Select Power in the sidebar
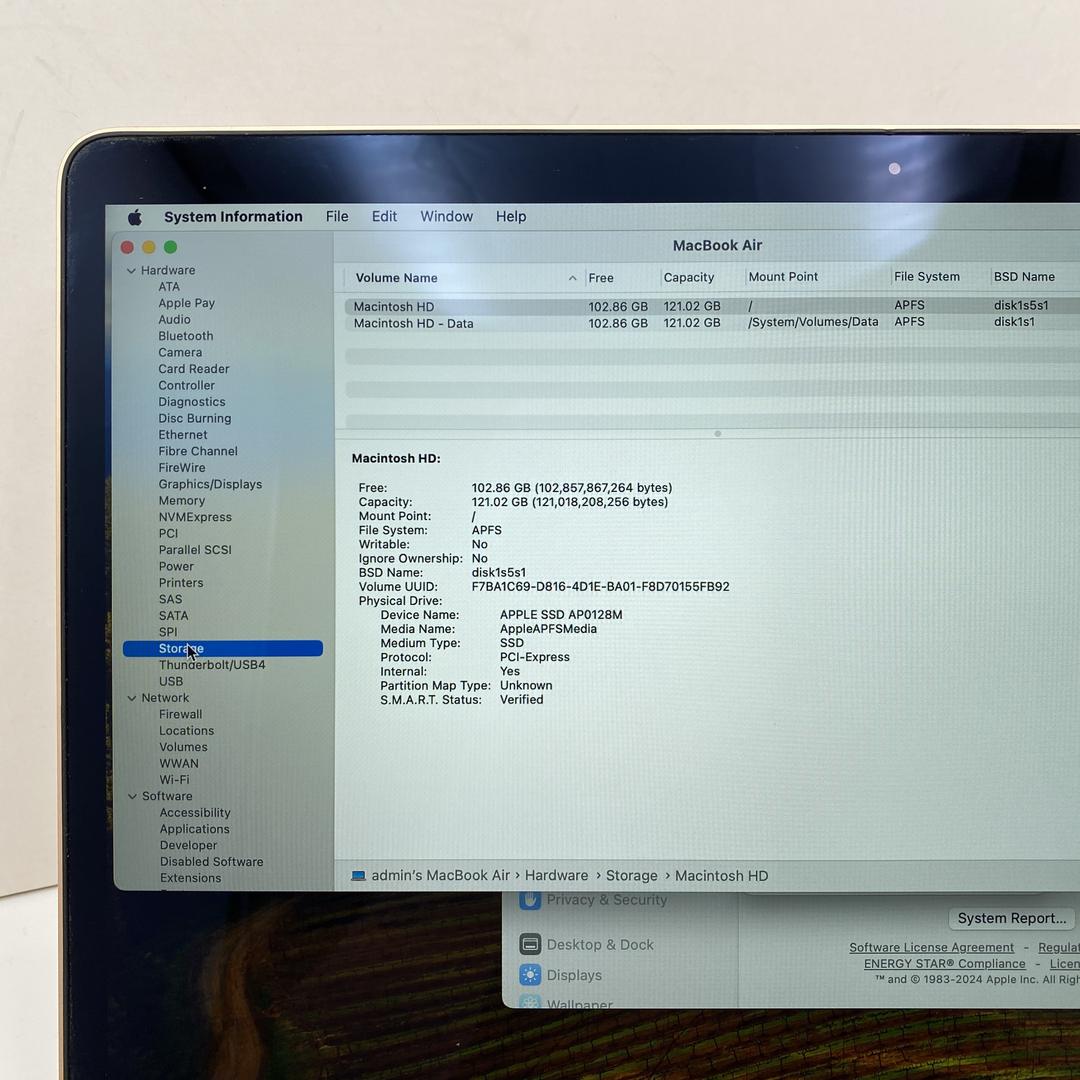The width and height of the screenshot is (1080, 1080). (176, 567)
